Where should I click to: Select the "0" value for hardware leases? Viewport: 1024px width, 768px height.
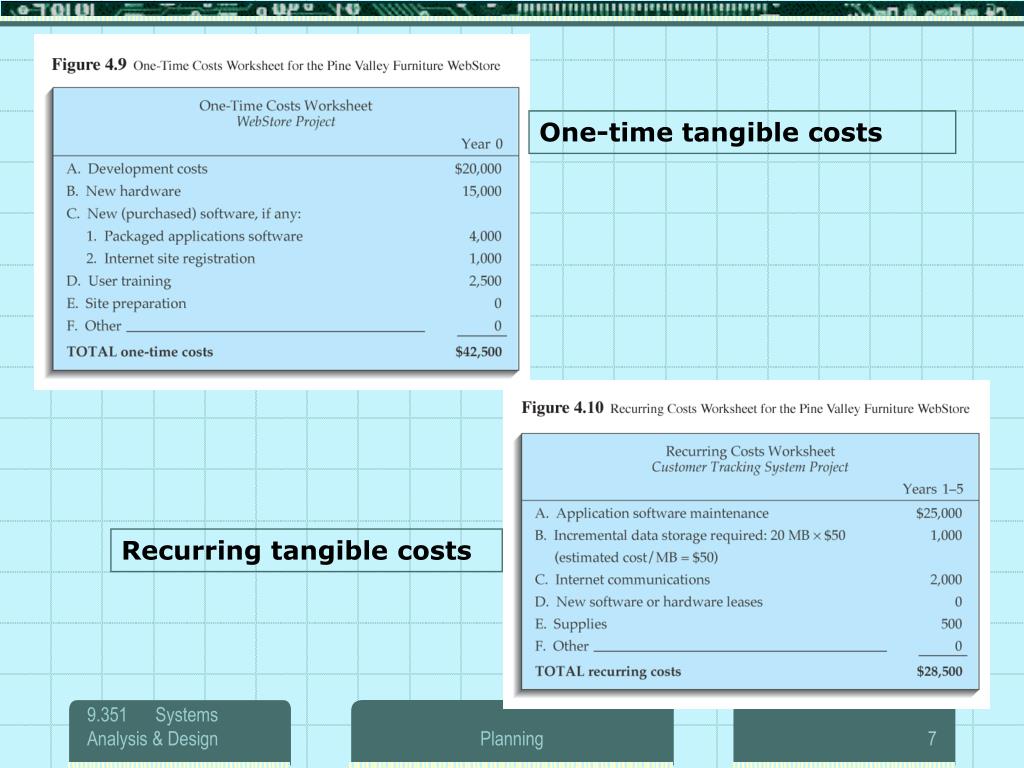pos(958,601)
